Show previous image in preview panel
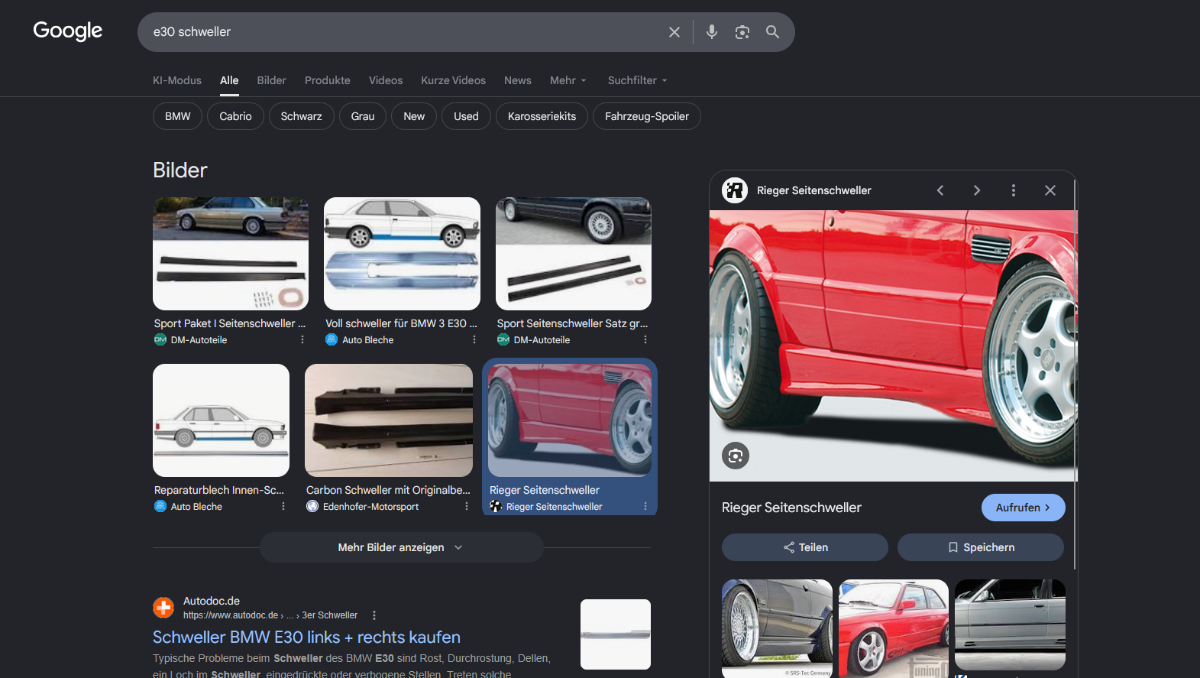1200x678 pixels. tap(940, 190)
